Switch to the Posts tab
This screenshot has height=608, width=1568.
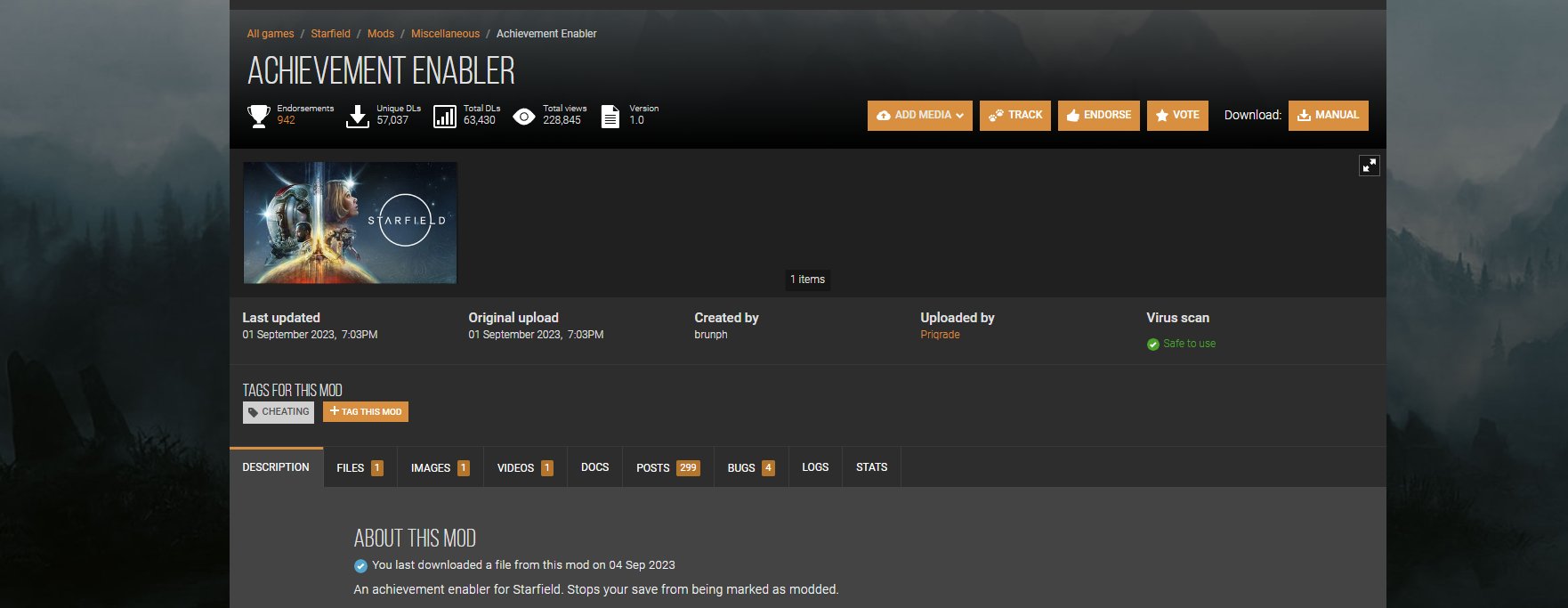click(667, 467)
